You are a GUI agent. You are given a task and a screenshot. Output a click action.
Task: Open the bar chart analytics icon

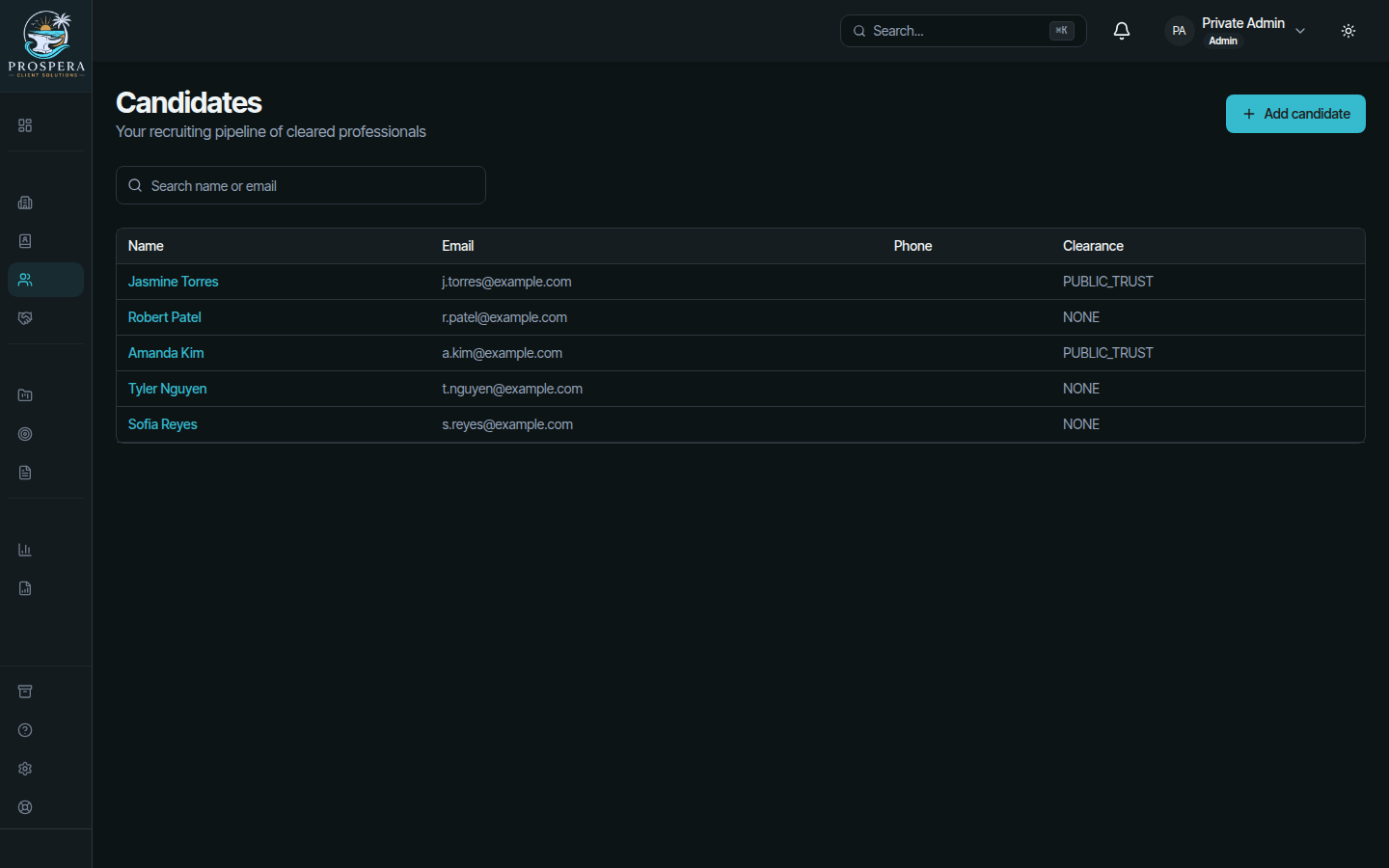click(25, 550)
